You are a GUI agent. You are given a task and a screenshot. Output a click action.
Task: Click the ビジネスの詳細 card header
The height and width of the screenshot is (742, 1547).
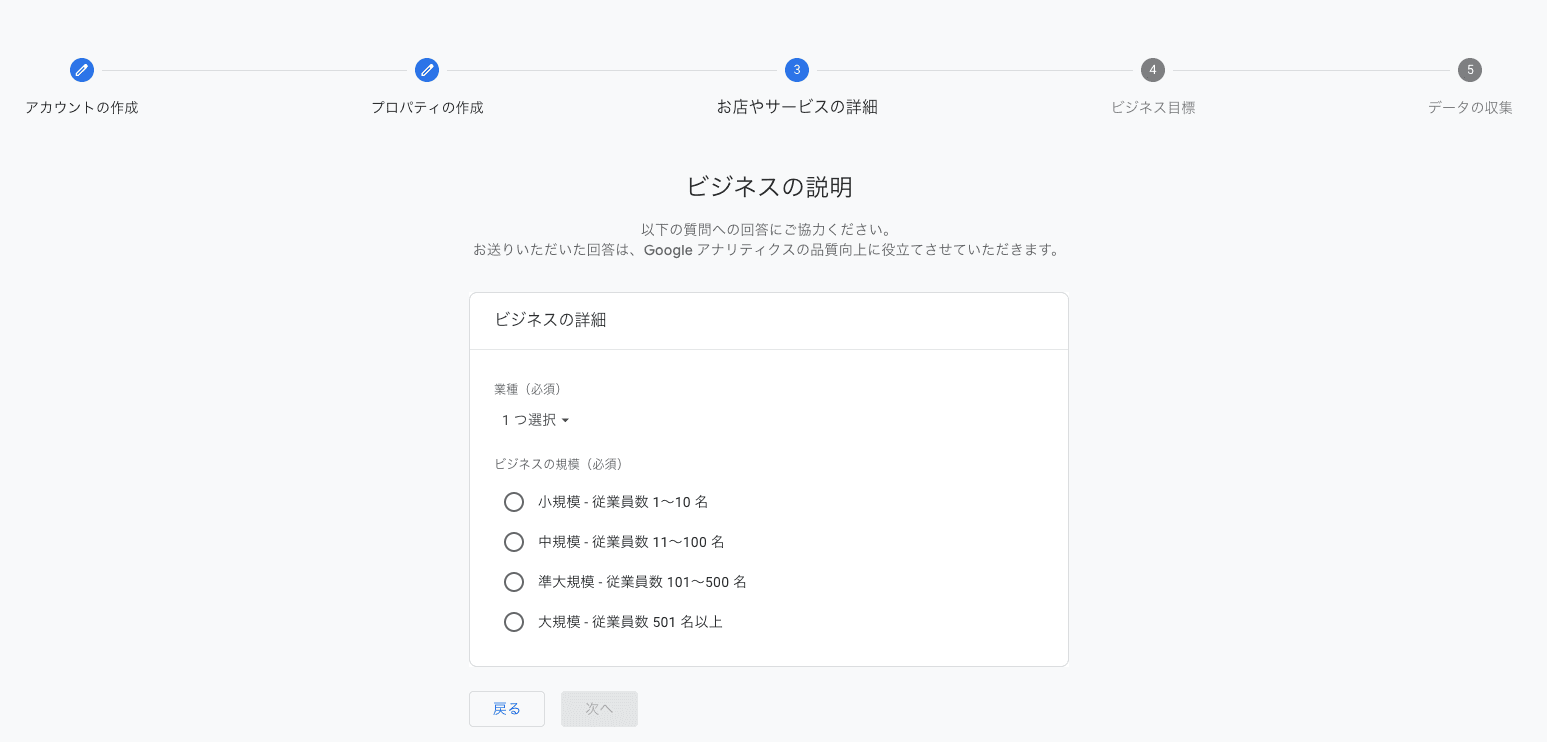click(549, 320)
